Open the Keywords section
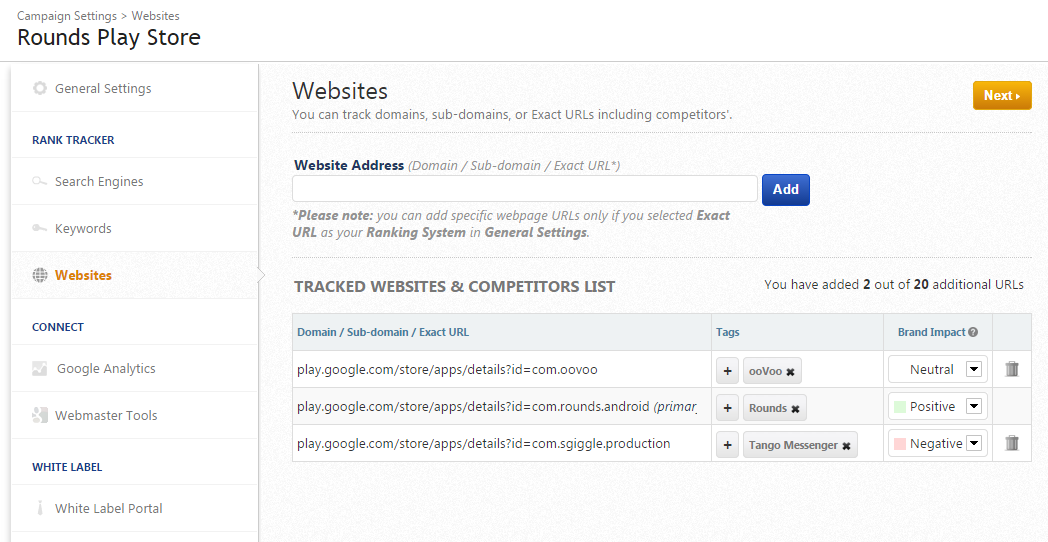This screenshot has width=1048, height=542. pos(83,228)
